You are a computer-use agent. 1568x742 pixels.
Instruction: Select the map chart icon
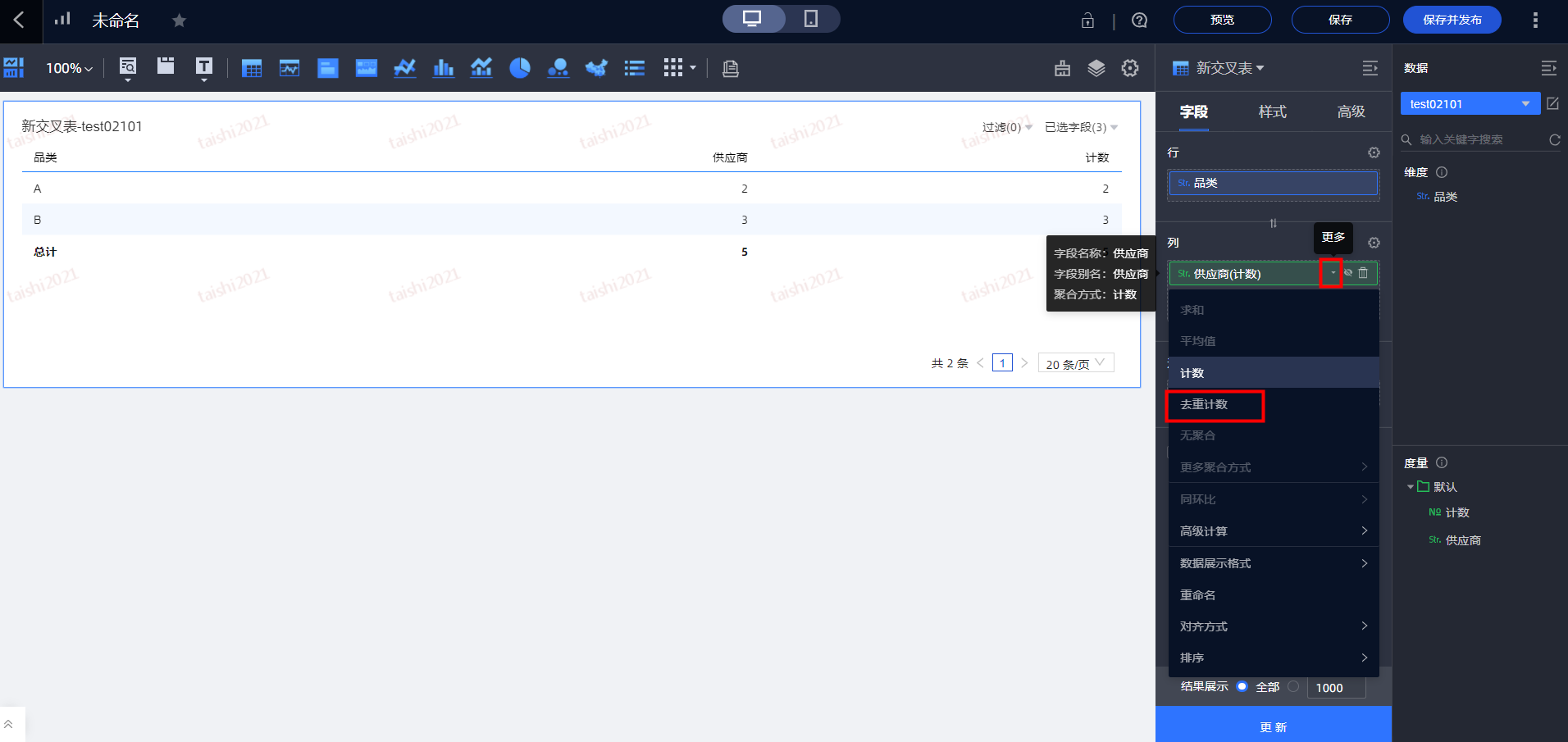pos(596,68)
